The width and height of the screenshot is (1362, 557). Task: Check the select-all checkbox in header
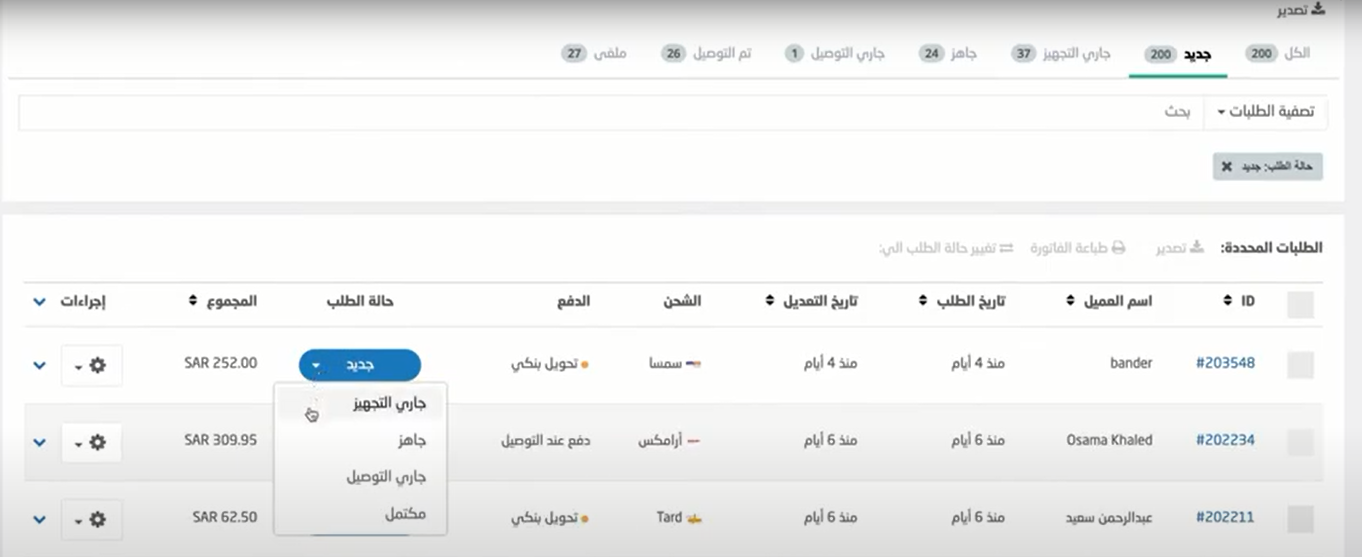pyautogui.click(x=1300, y=305)
